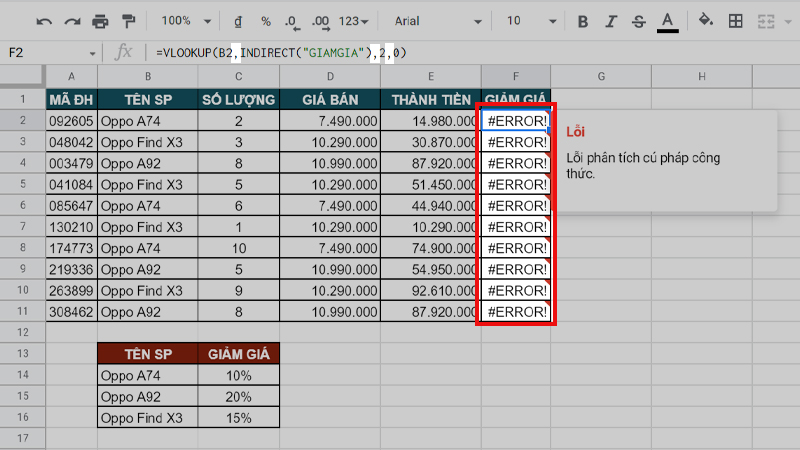Click the Print icon
Image resolution: width=800 pixels, height=450 pixels.
(101, 21)
